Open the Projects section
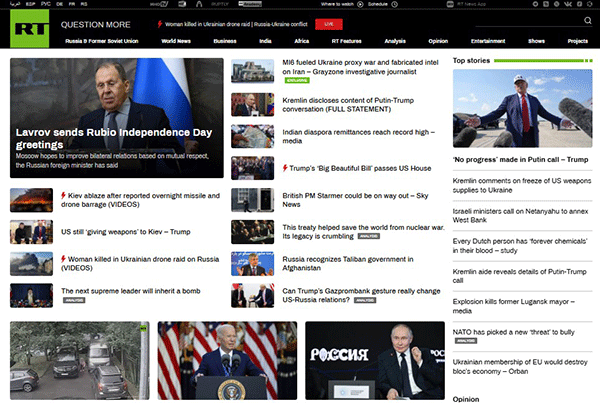The height and width of the screenshot is (403, 600). click(578, 41)
